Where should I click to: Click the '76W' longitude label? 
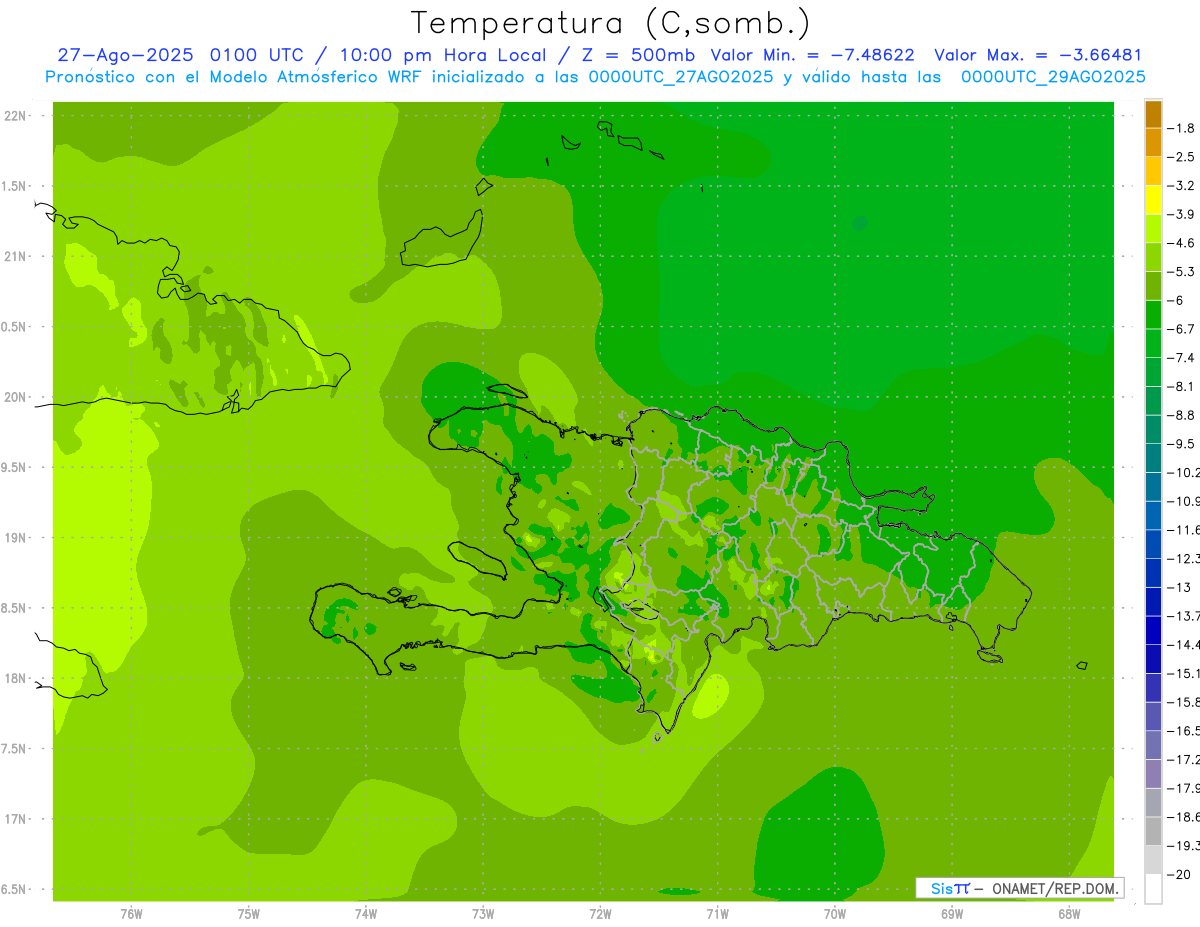pos(131,914)
